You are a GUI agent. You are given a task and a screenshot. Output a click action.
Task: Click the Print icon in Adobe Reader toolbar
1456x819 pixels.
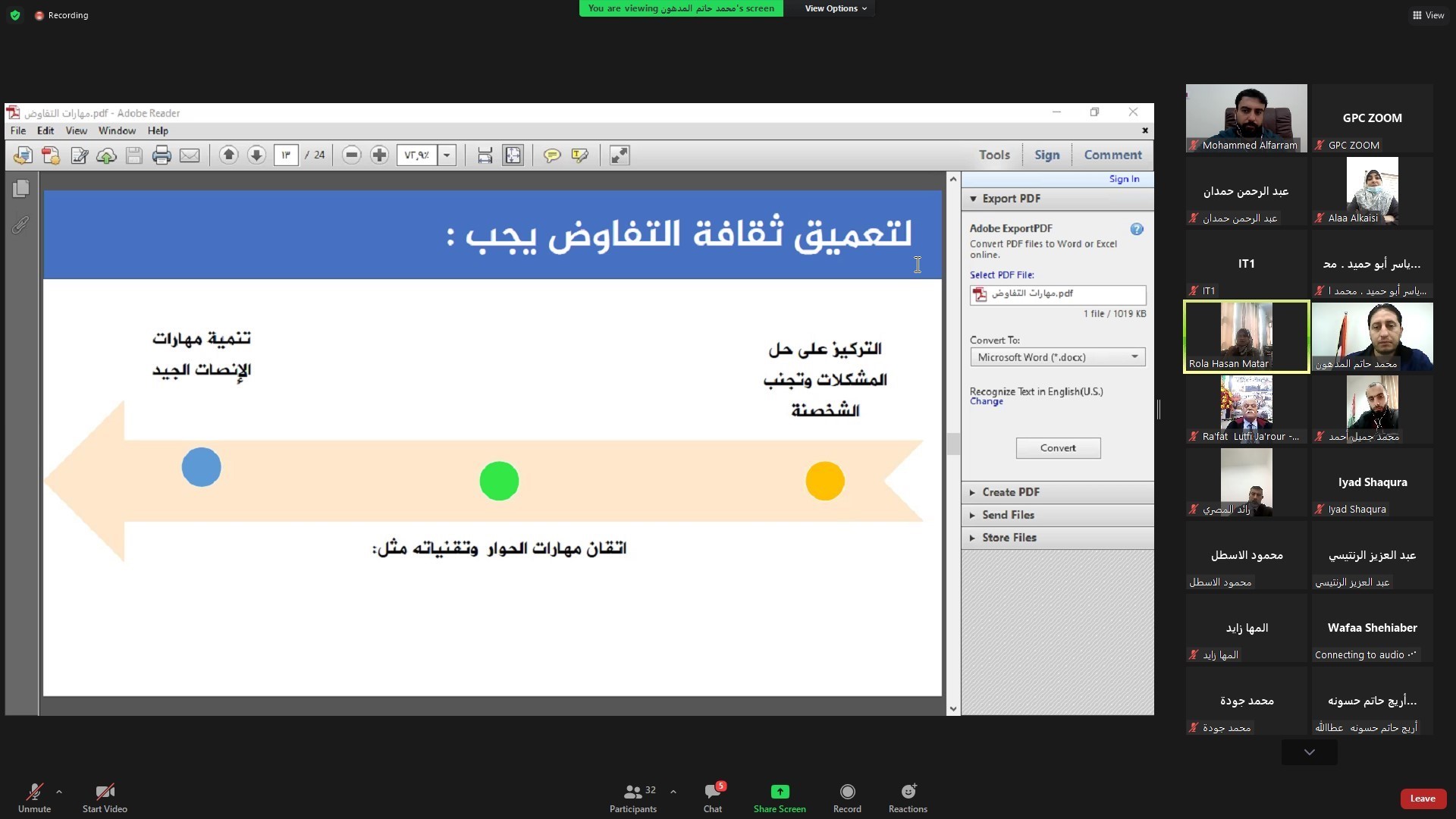coord(162,155)
